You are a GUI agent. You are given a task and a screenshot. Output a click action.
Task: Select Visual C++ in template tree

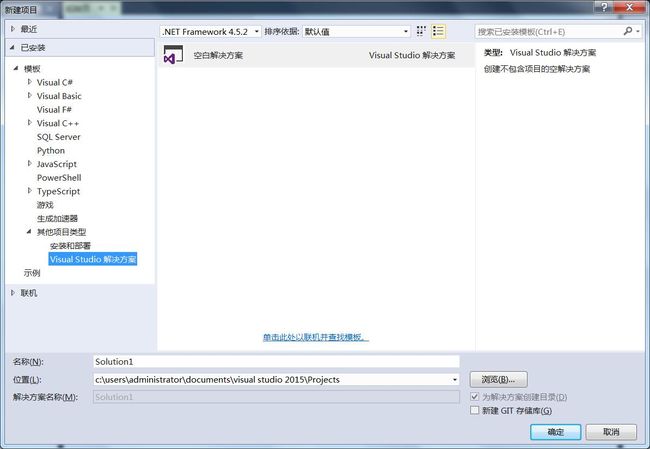click(58, 123)
